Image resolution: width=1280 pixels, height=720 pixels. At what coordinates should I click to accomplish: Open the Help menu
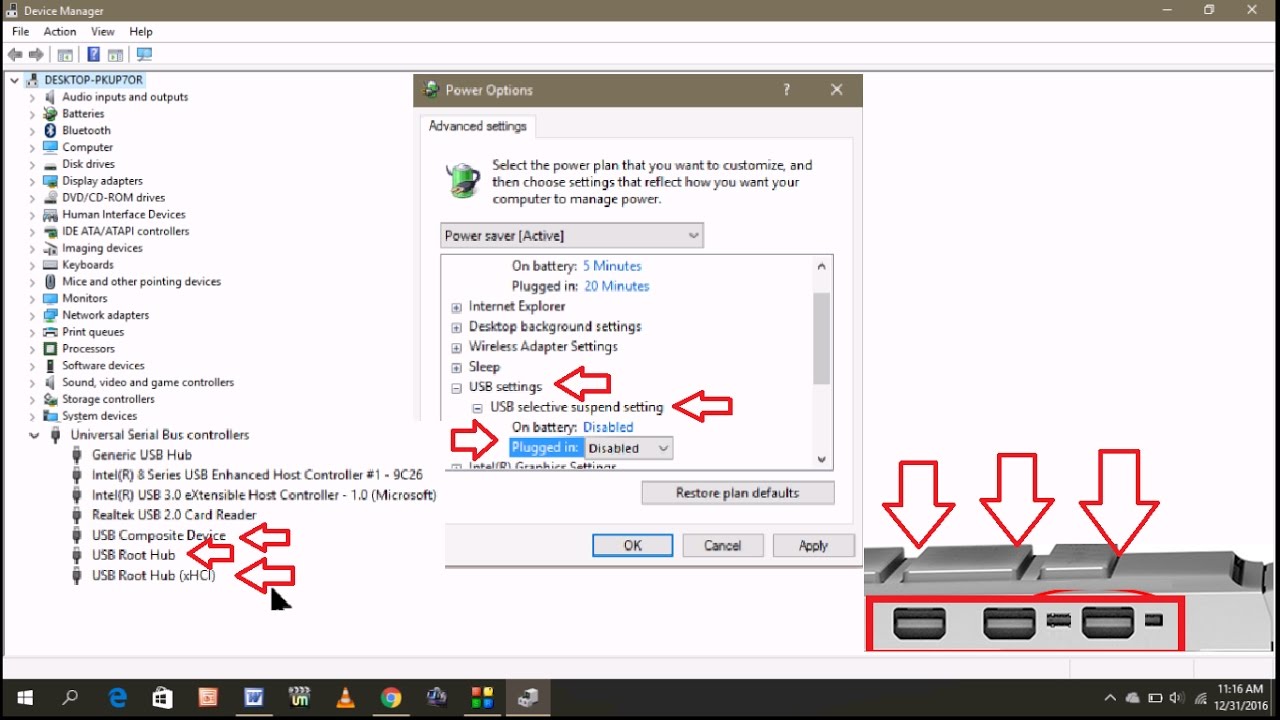141,32
